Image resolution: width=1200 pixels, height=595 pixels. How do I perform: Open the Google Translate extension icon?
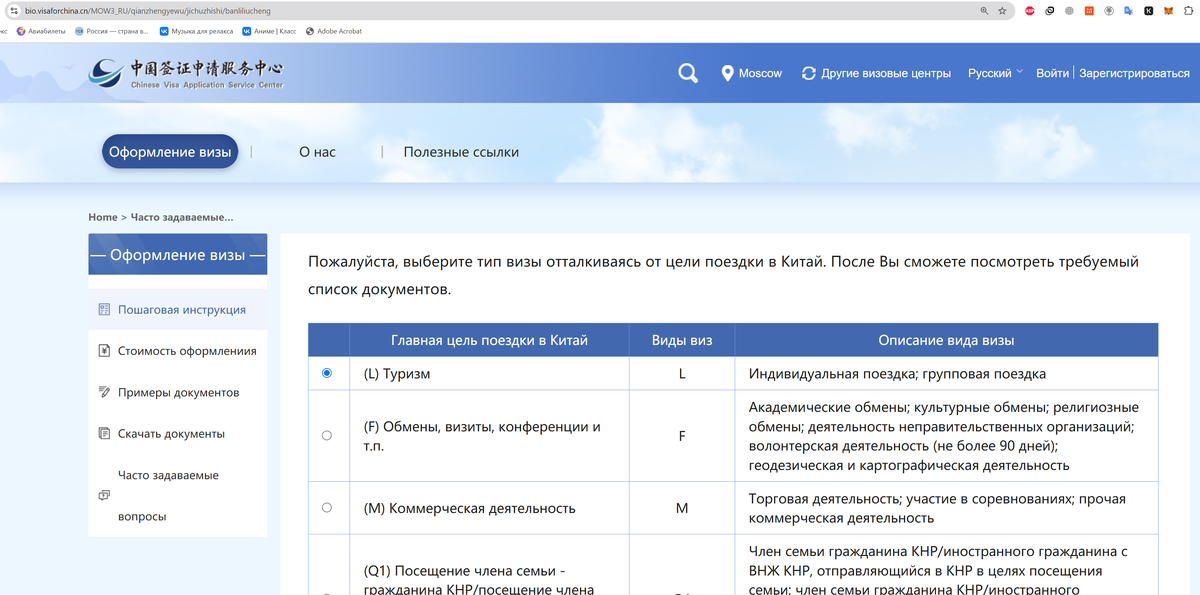(x=1128, y=11)
